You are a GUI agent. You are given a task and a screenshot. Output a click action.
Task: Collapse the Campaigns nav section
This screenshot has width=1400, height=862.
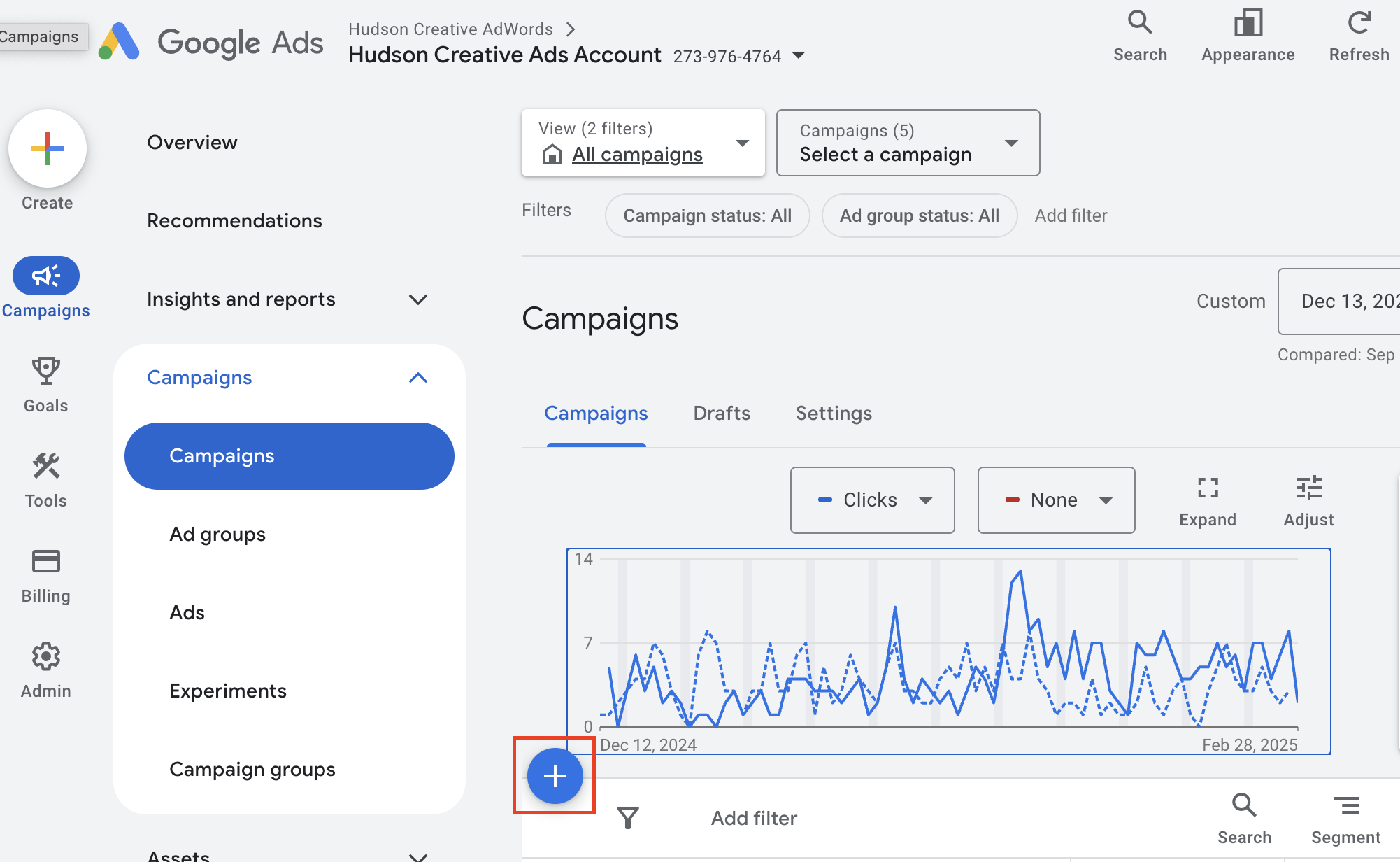(x=418, y=378)
